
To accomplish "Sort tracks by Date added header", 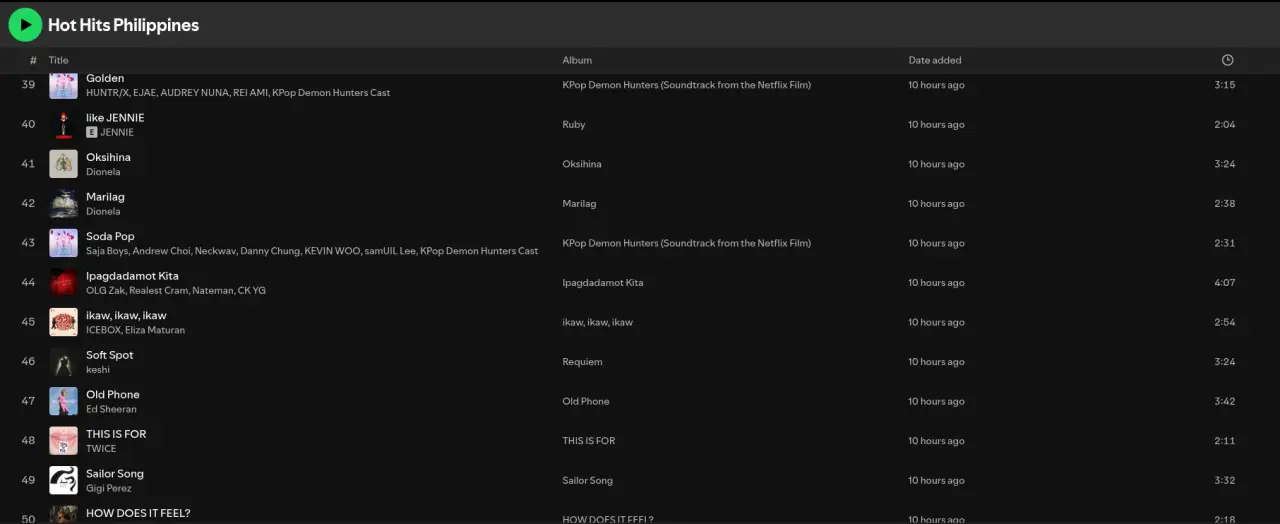I will pyautogui.click(x=935, y=60).
